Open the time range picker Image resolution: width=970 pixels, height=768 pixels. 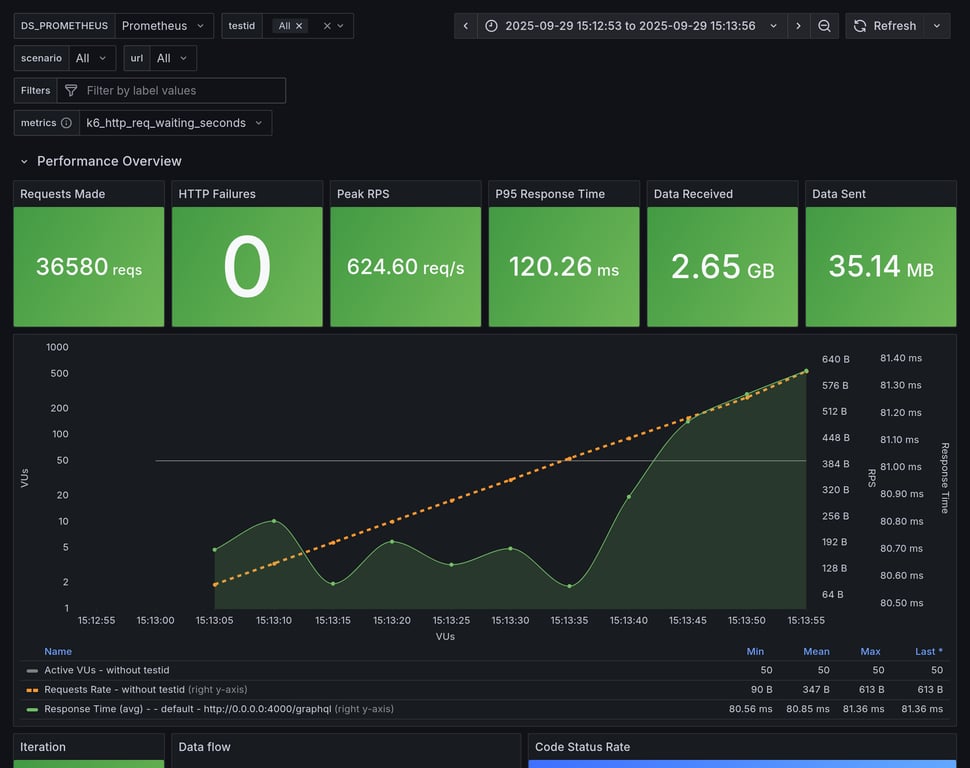[631, 26]
